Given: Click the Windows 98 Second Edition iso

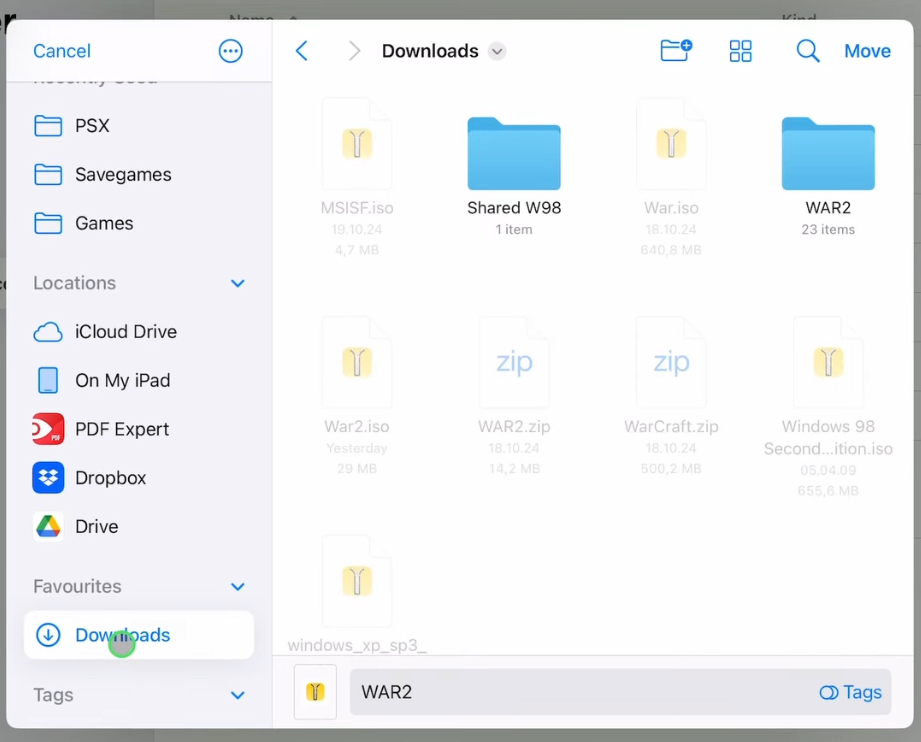Looking at the screenshot, I should 828,362.
